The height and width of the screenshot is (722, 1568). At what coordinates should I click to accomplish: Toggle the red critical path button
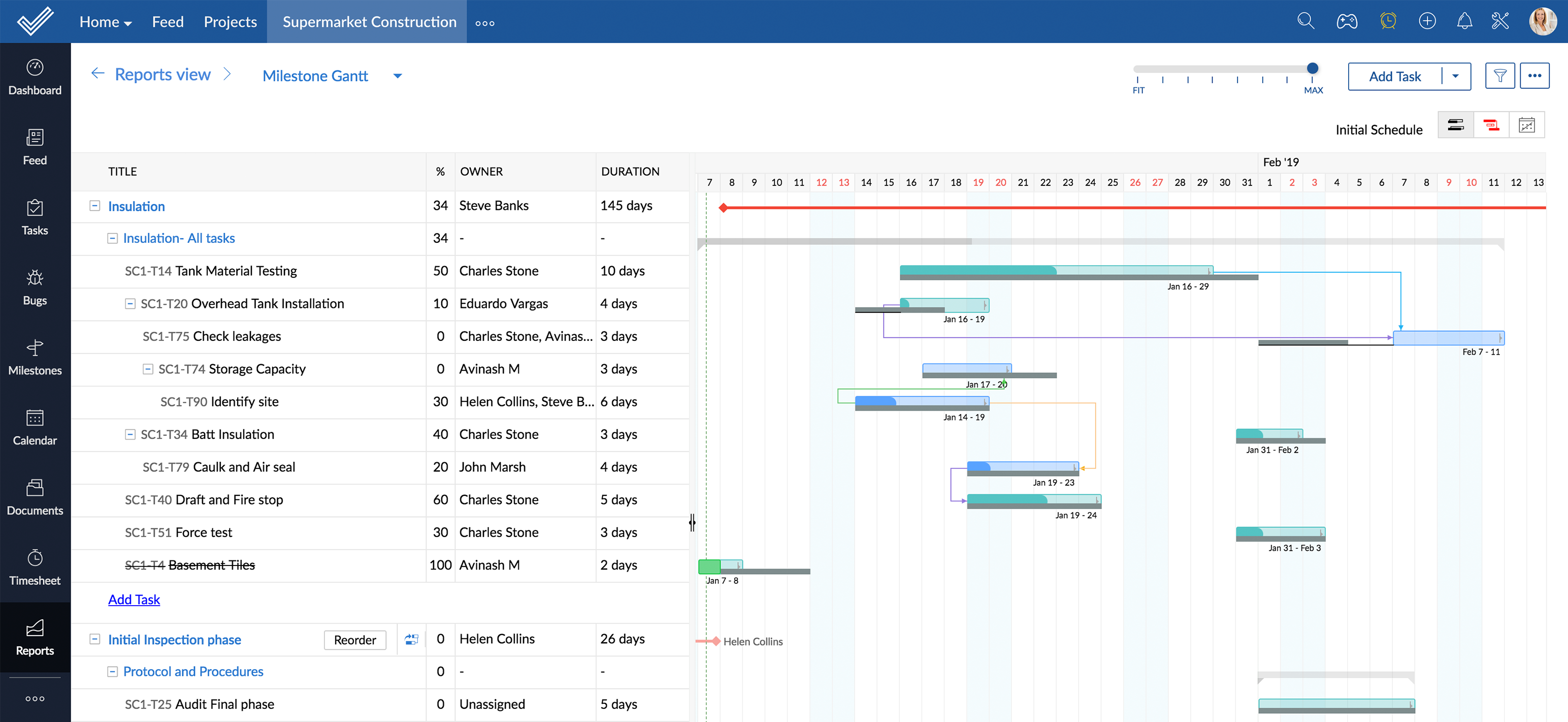click(x=1491, y=125)
